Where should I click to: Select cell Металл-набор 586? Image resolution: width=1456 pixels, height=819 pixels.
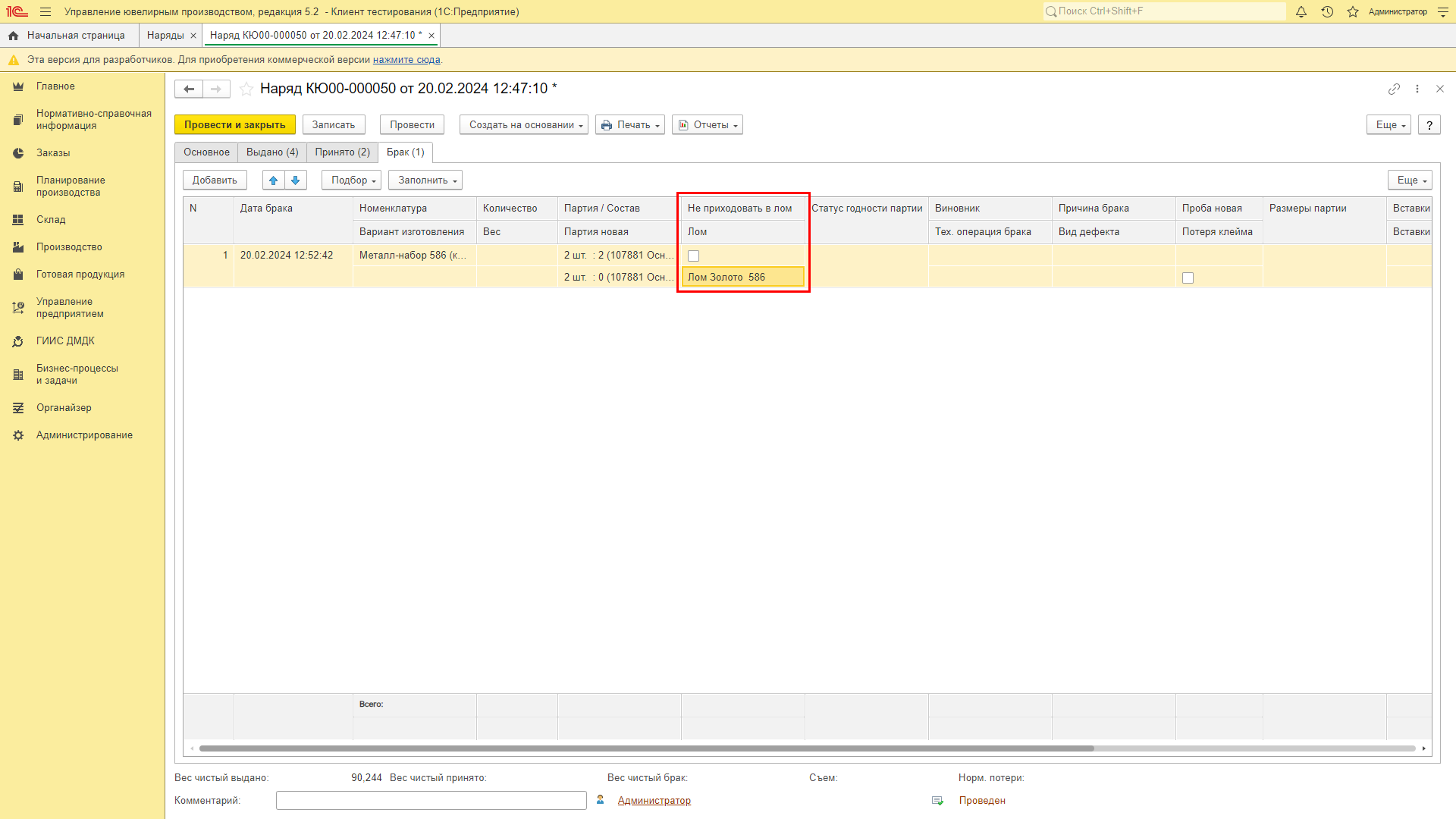coord(415,256)
